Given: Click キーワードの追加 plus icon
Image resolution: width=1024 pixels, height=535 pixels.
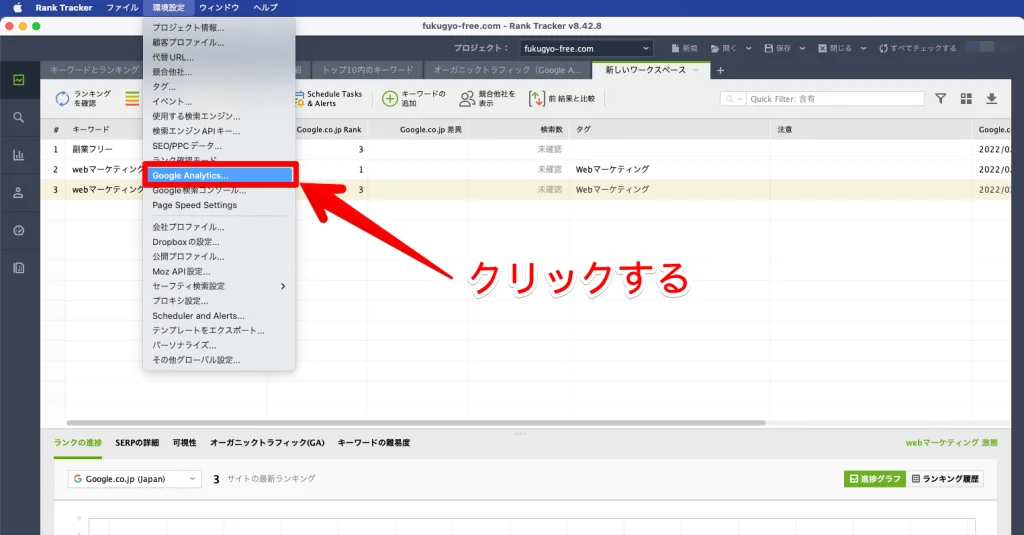Looking at the screenshot, I should pyautogui.click(x=390, y=99).
